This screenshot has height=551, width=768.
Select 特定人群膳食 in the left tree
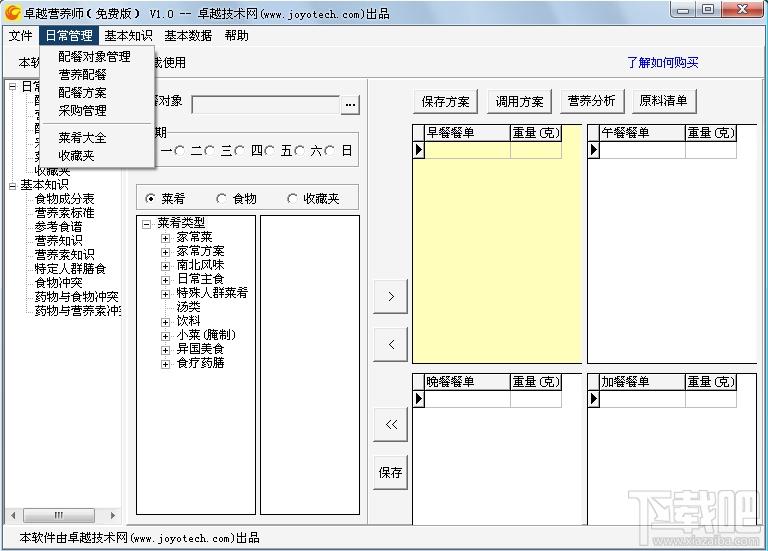tap(70, 268)
